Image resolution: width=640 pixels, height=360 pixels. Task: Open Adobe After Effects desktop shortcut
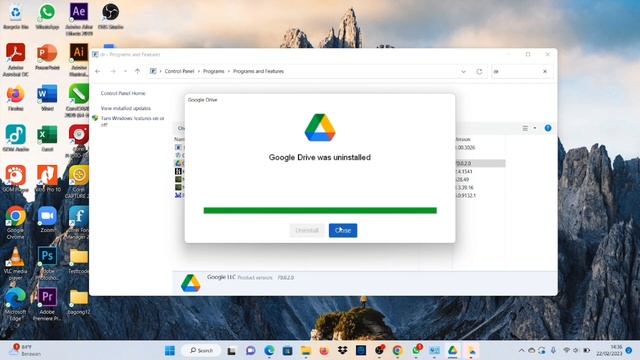pos(79,18)
